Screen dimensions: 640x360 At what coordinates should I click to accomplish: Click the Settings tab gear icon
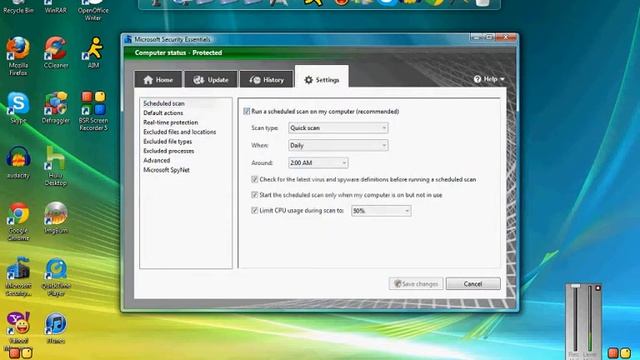click(309, 80)
